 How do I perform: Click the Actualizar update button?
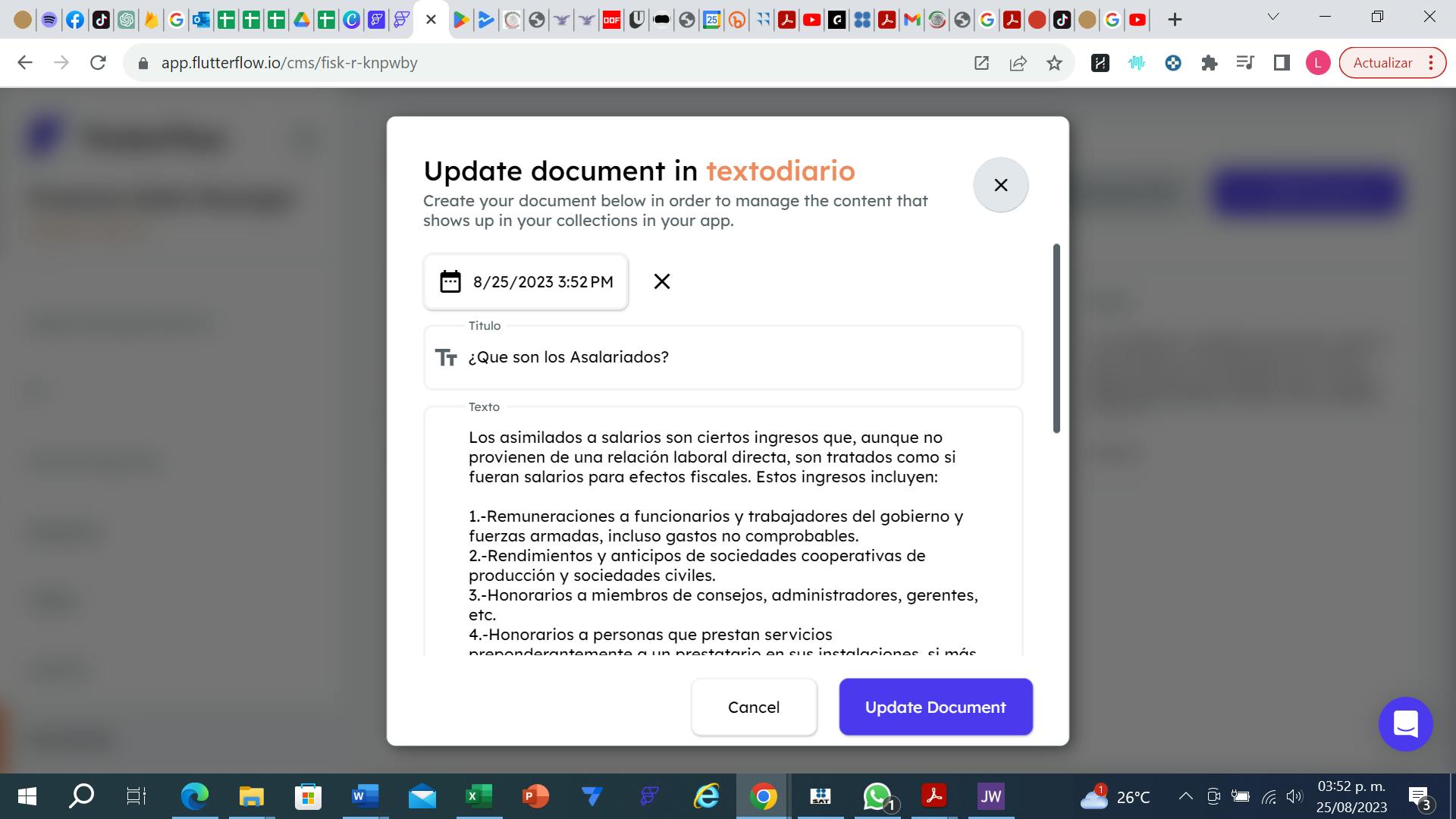[1382, 63]
